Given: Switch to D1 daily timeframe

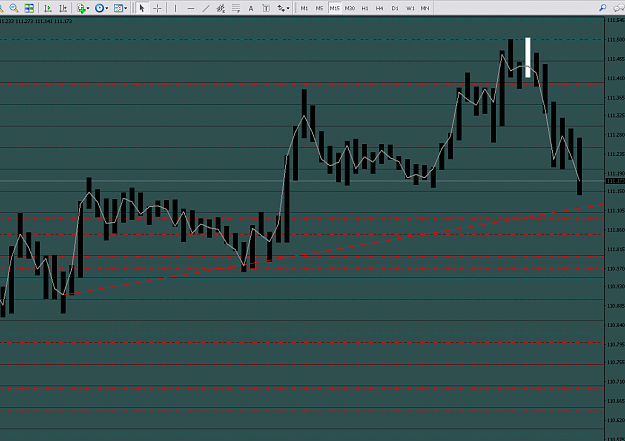Looking at the screenshot, I should [x=395, y=8].
